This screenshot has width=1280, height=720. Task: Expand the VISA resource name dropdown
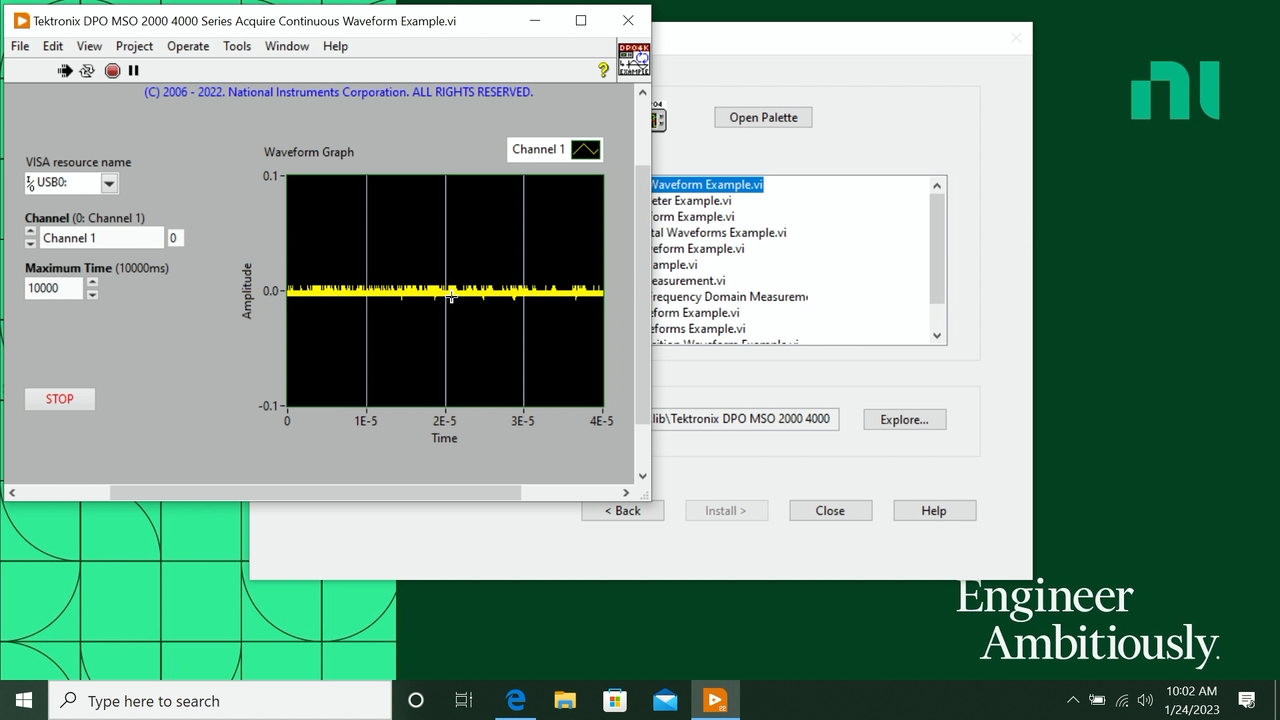(109, 183)
